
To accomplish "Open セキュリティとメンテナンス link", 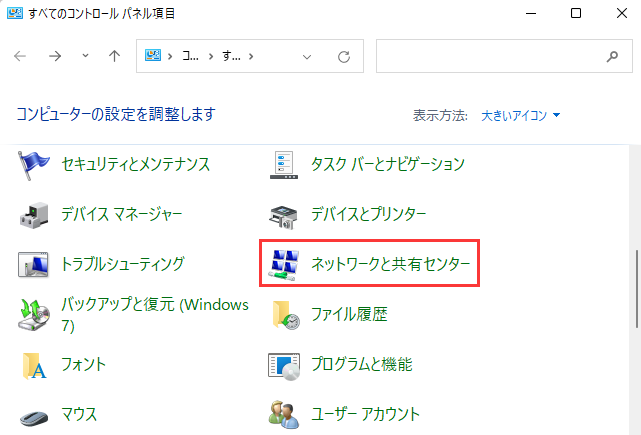I will click(x=135, y=164).
